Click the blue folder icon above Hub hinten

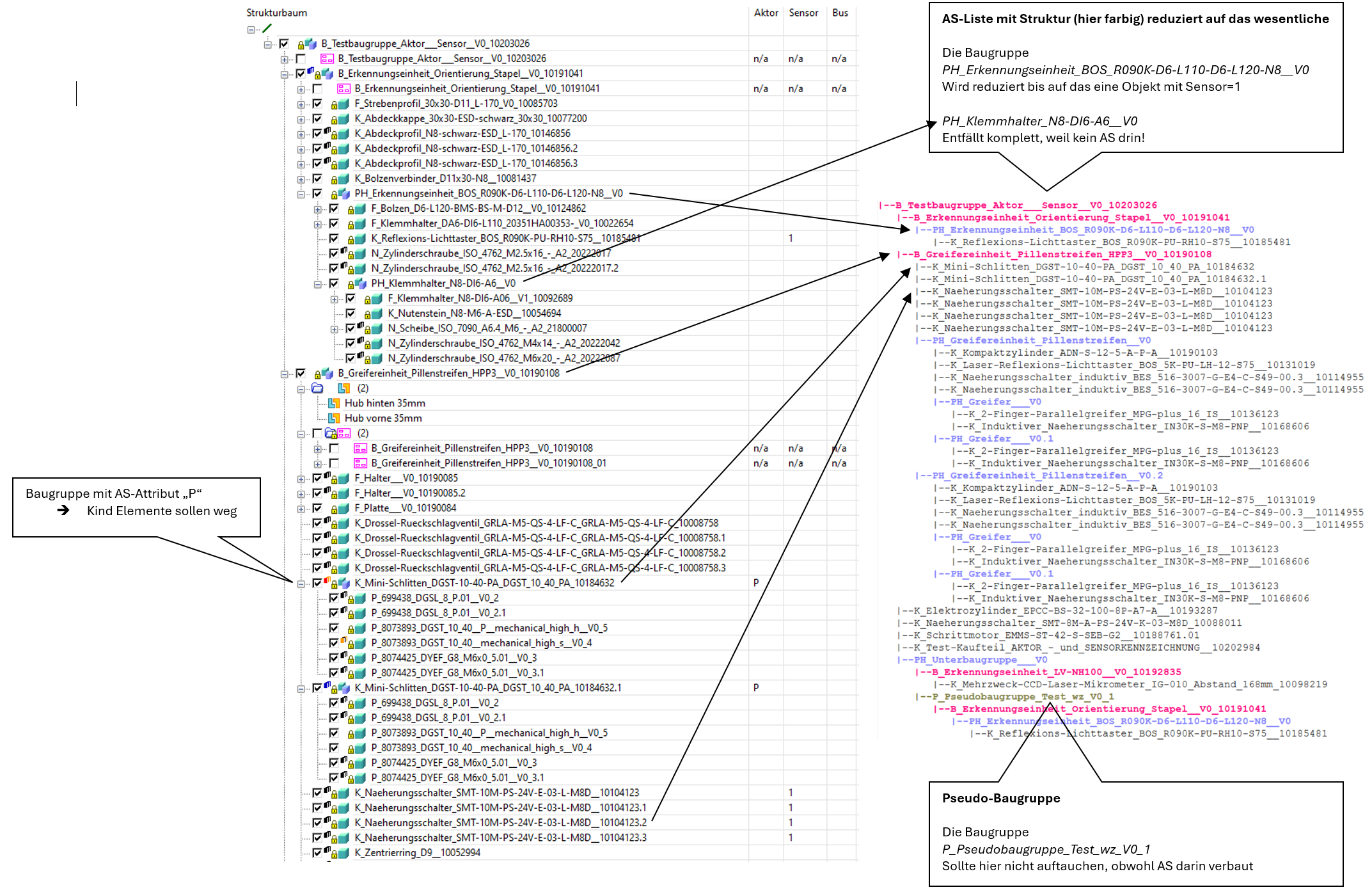[x=318, y=388]
